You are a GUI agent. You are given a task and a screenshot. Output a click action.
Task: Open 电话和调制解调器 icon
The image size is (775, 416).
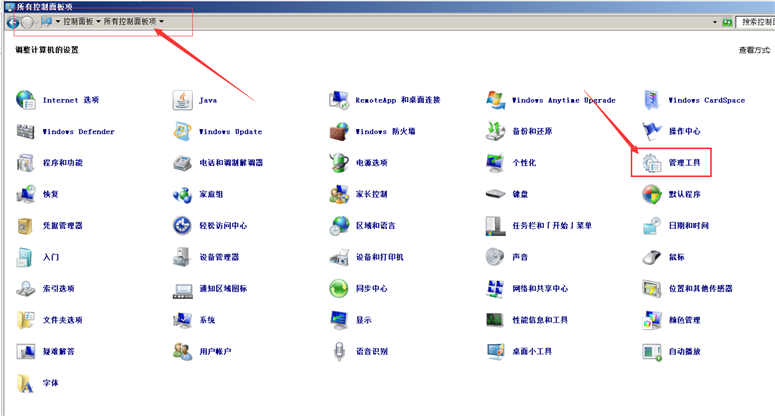182,163
